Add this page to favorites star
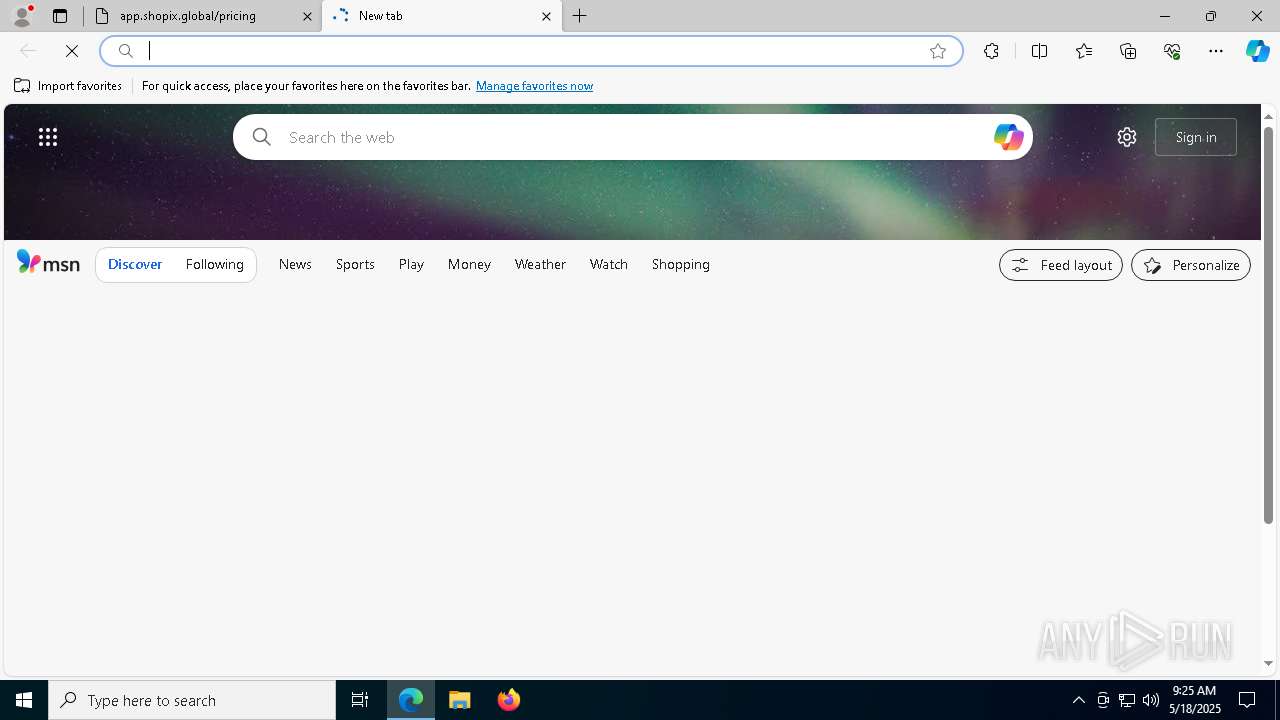This screenshot has width=1280, height=720. coord(938,51)
